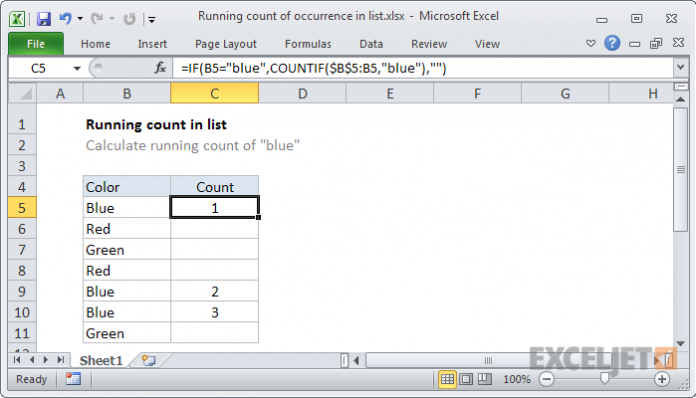Select cell C9 containing 2
The image size is (696, 398).
(x=214, y=292)
